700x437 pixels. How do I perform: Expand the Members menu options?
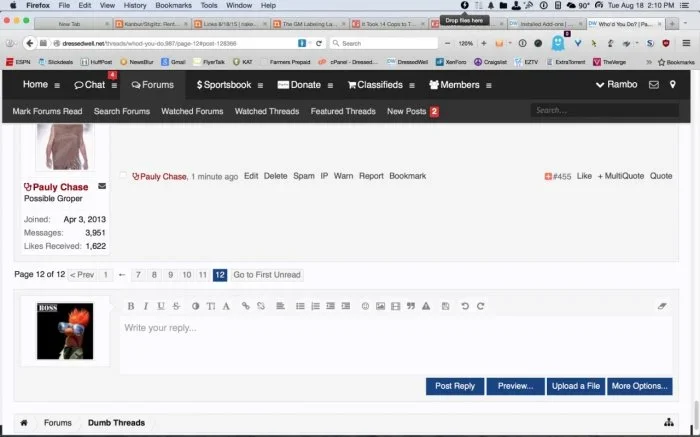489,85
